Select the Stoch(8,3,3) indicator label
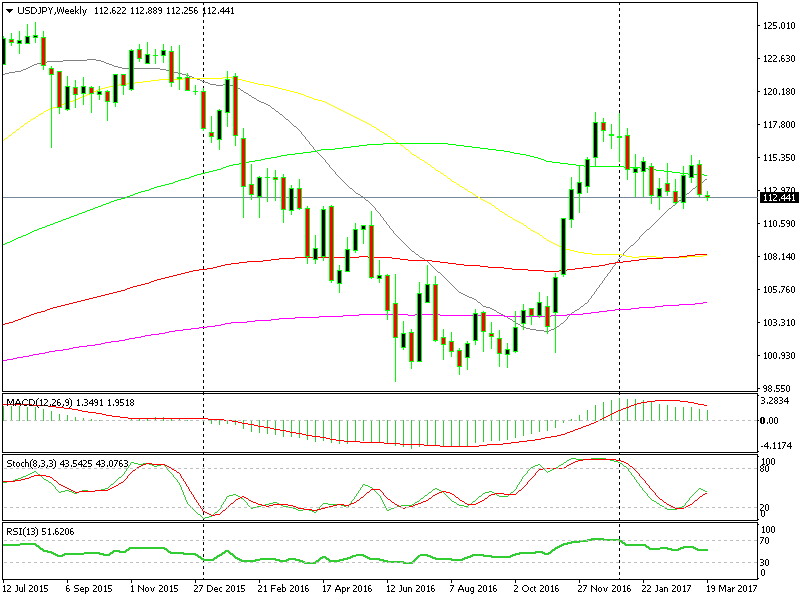Viewport: 800px width, 600px height. coord(31,464)
